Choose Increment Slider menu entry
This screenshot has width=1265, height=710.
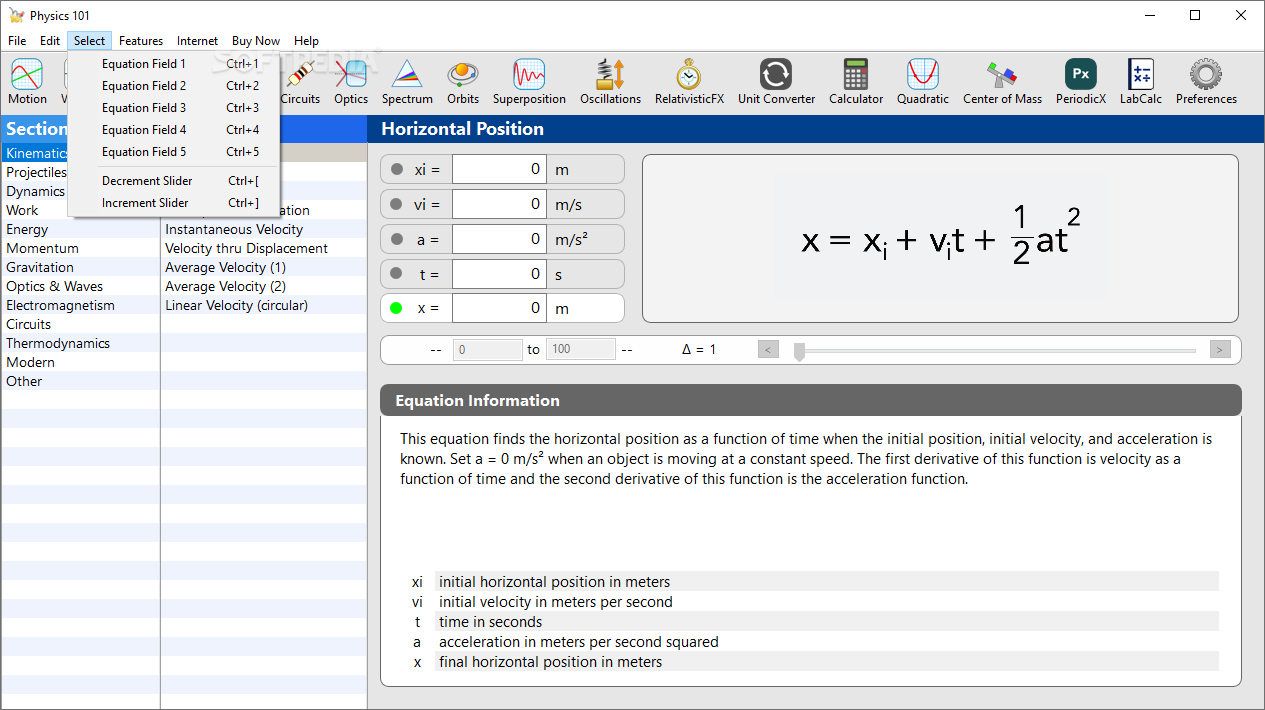[175, 203]
